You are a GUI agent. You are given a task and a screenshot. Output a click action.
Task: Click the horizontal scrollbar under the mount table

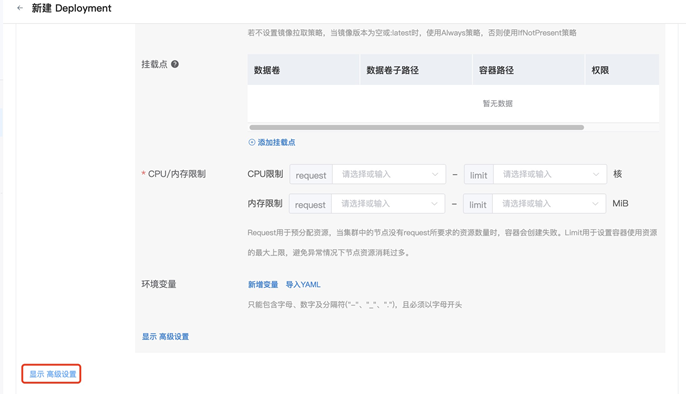click(x=416, y=127)
